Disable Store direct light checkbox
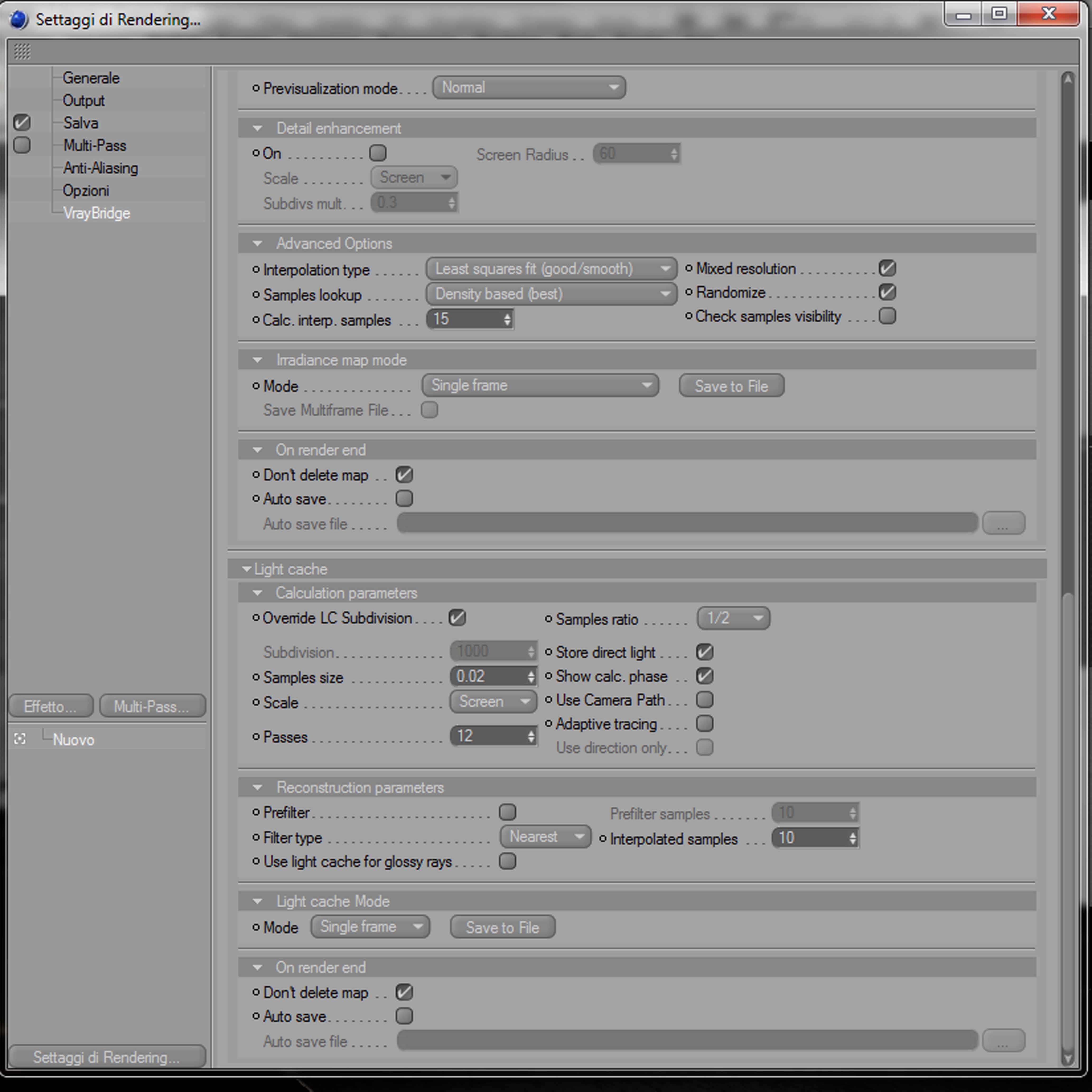This screenshot has width=1092, height=1092. coord(704,652)
